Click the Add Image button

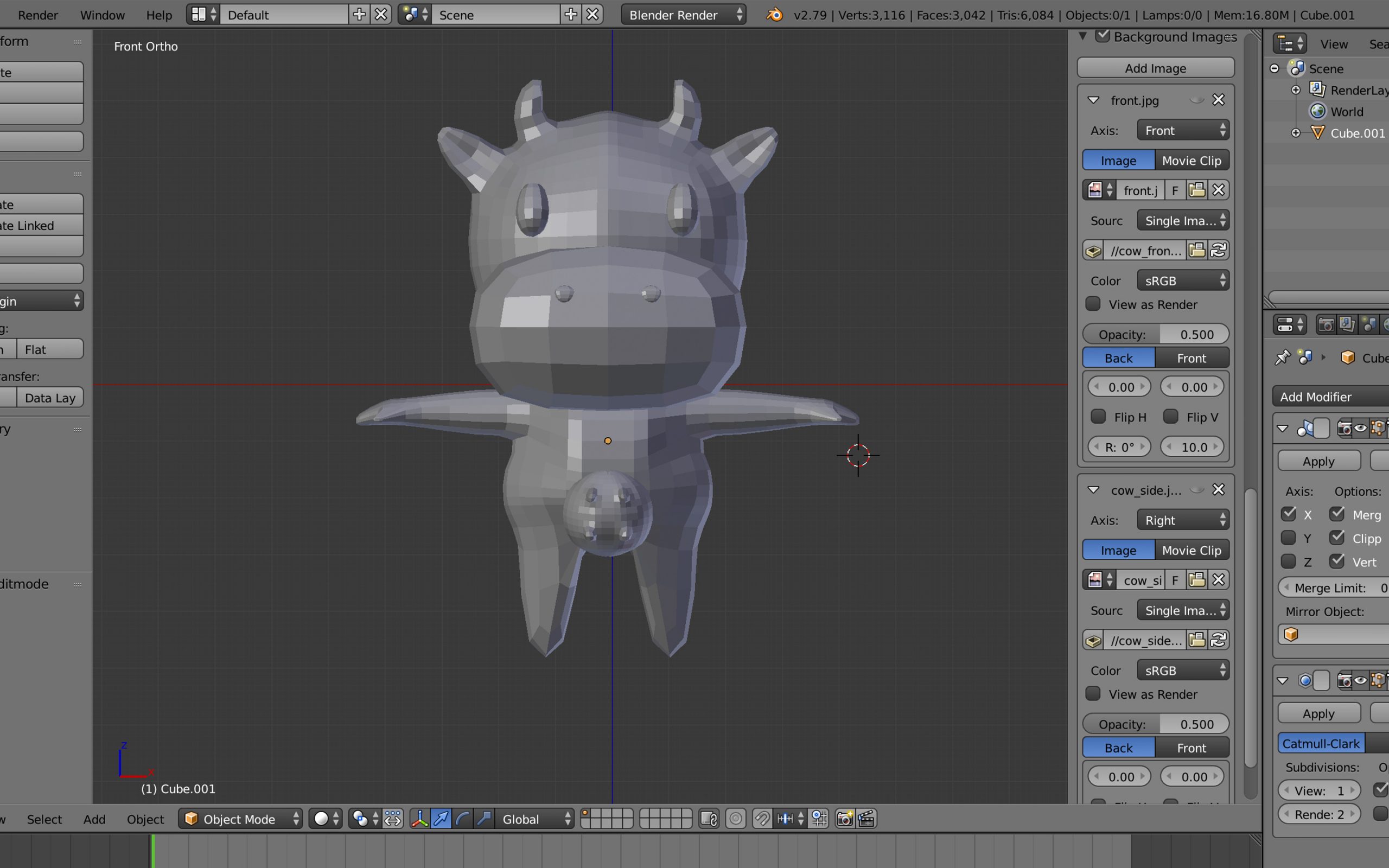(x=1155, y=68)
